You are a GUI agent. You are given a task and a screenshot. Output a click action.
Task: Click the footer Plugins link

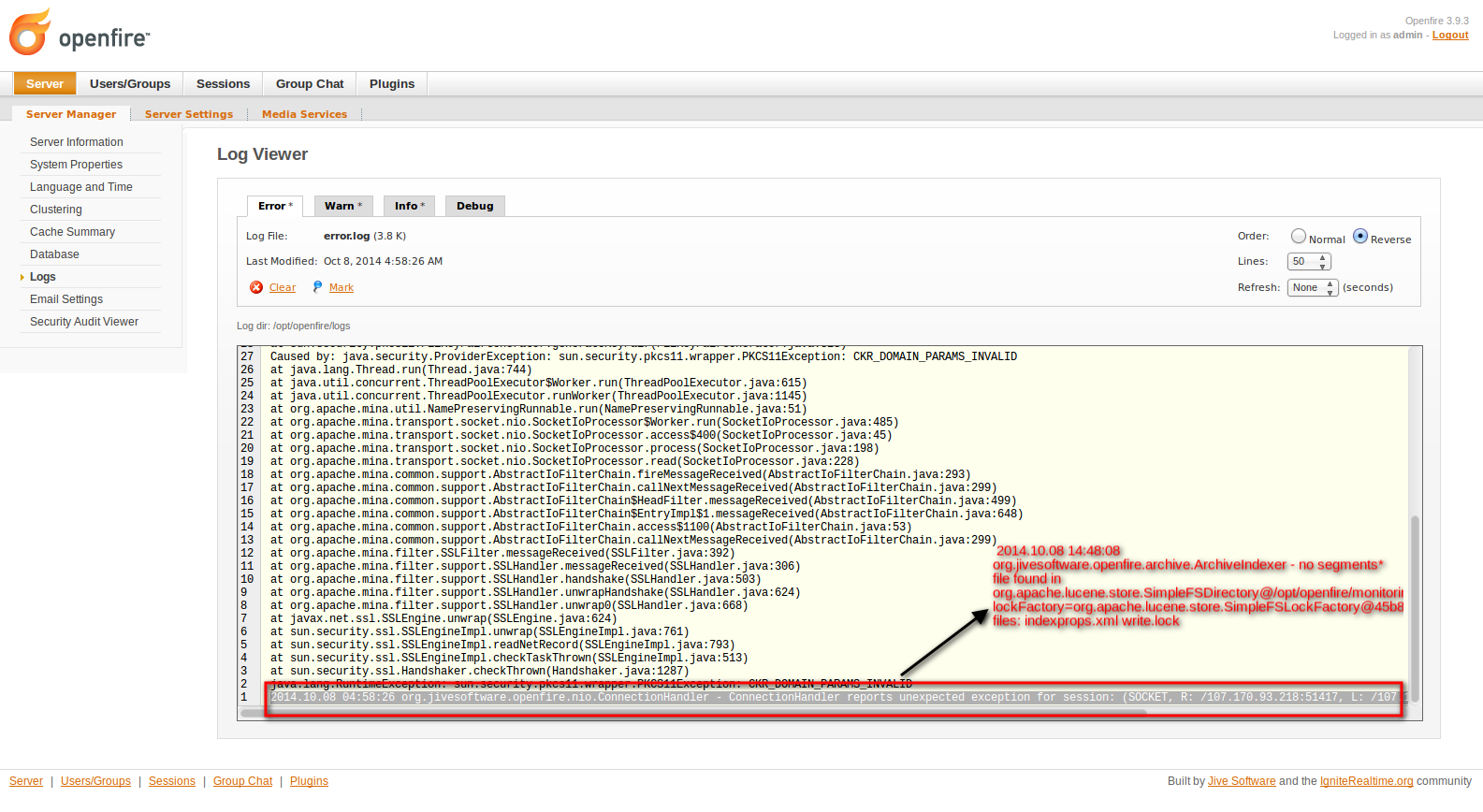309,781
